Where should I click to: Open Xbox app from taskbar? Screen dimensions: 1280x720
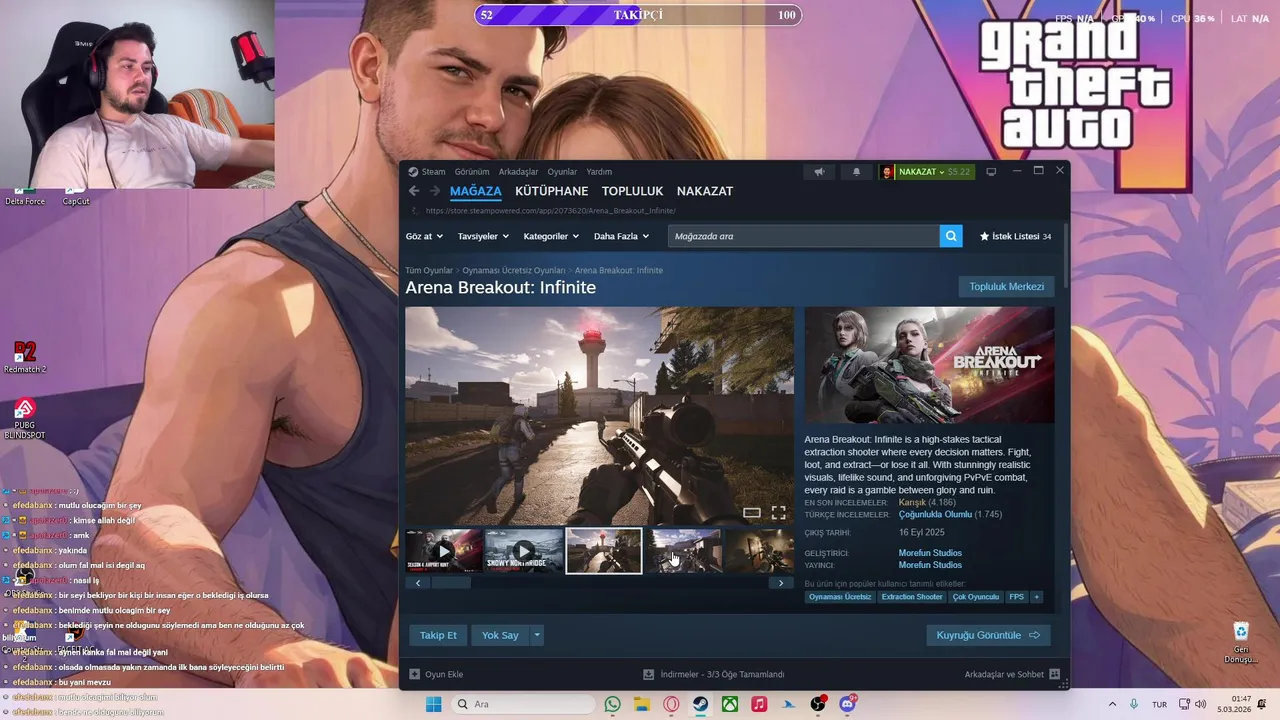(x=730, y=704)
